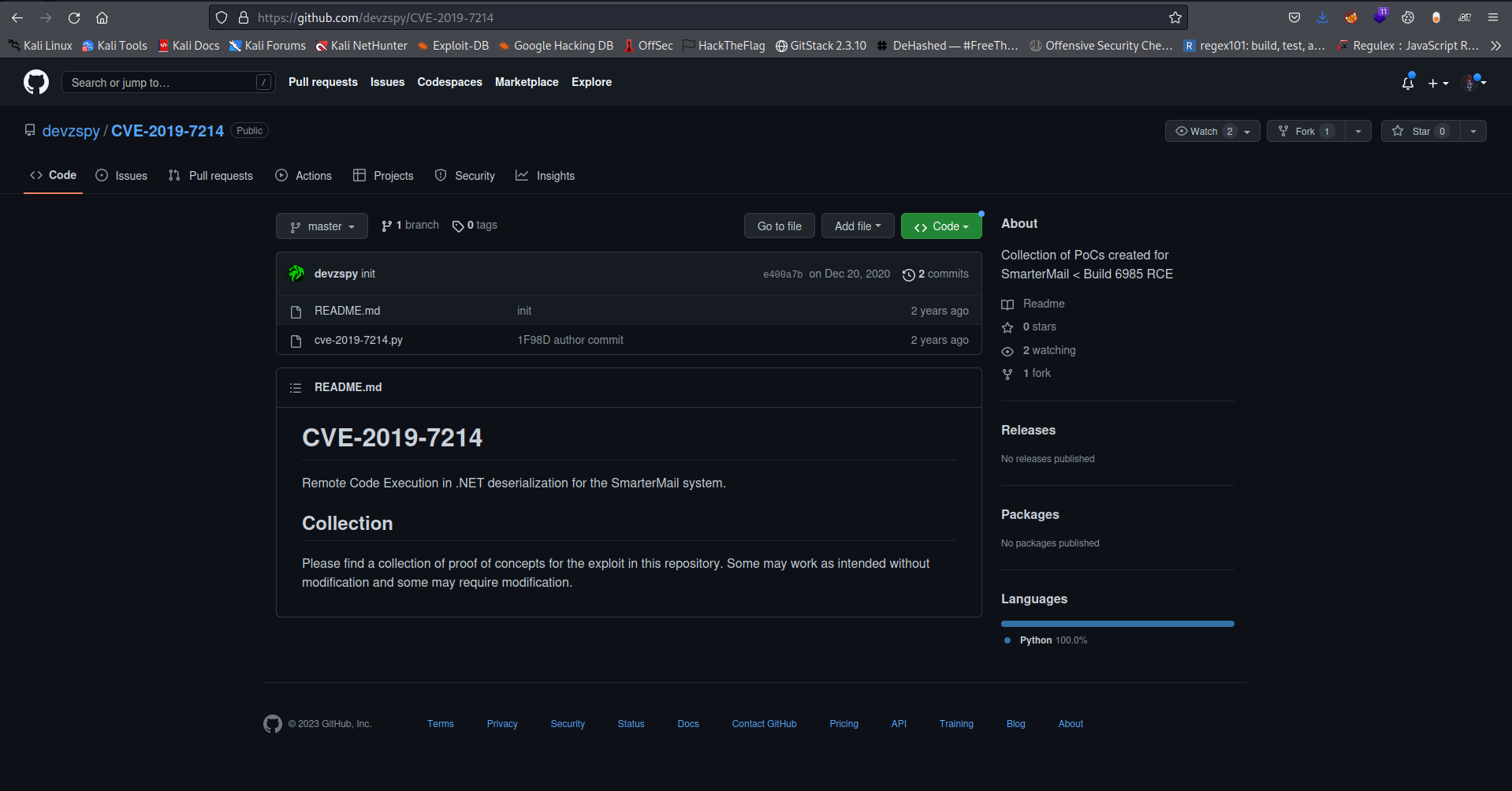Go back using browser back arrow
The width and height of the screenshot is (1512, 791).
point(17,17)
